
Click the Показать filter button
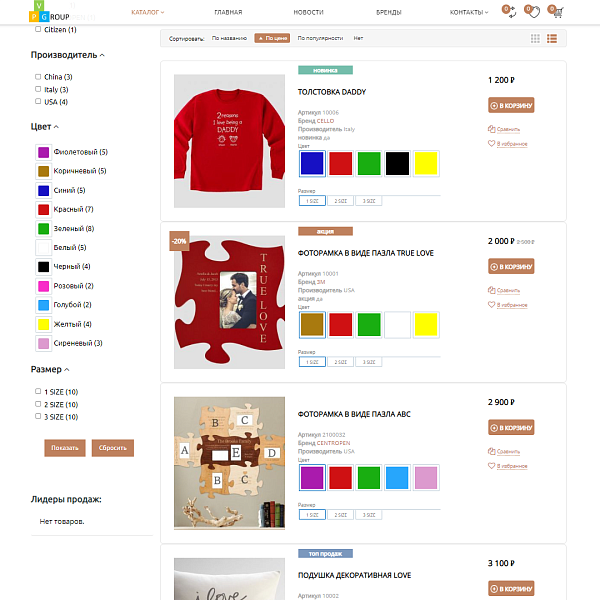pos(65,448)
